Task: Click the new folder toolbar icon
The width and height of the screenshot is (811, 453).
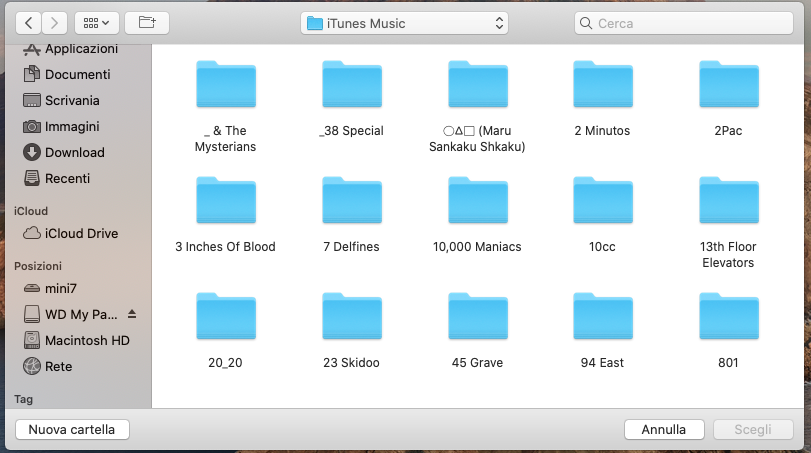Action: pyautogui.click(x=147, y=23)
